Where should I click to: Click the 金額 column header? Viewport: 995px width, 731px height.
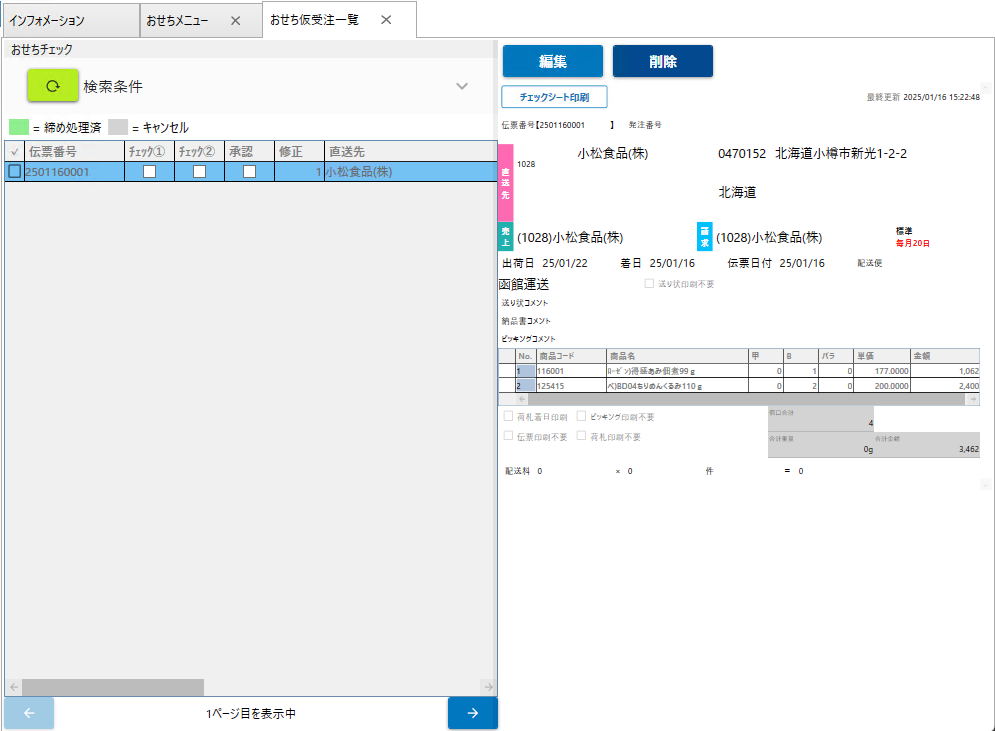[x=945, y=356]
